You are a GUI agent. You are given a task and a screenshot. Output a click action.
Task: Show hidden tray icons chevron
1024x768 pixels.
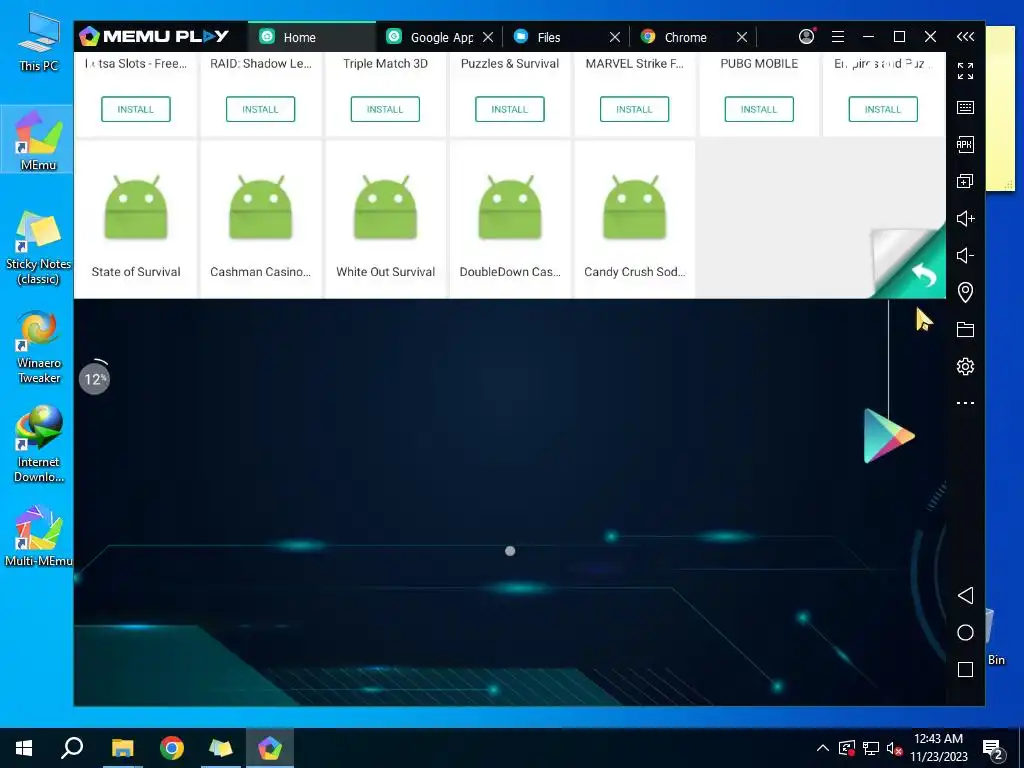(x=823, y=748)
